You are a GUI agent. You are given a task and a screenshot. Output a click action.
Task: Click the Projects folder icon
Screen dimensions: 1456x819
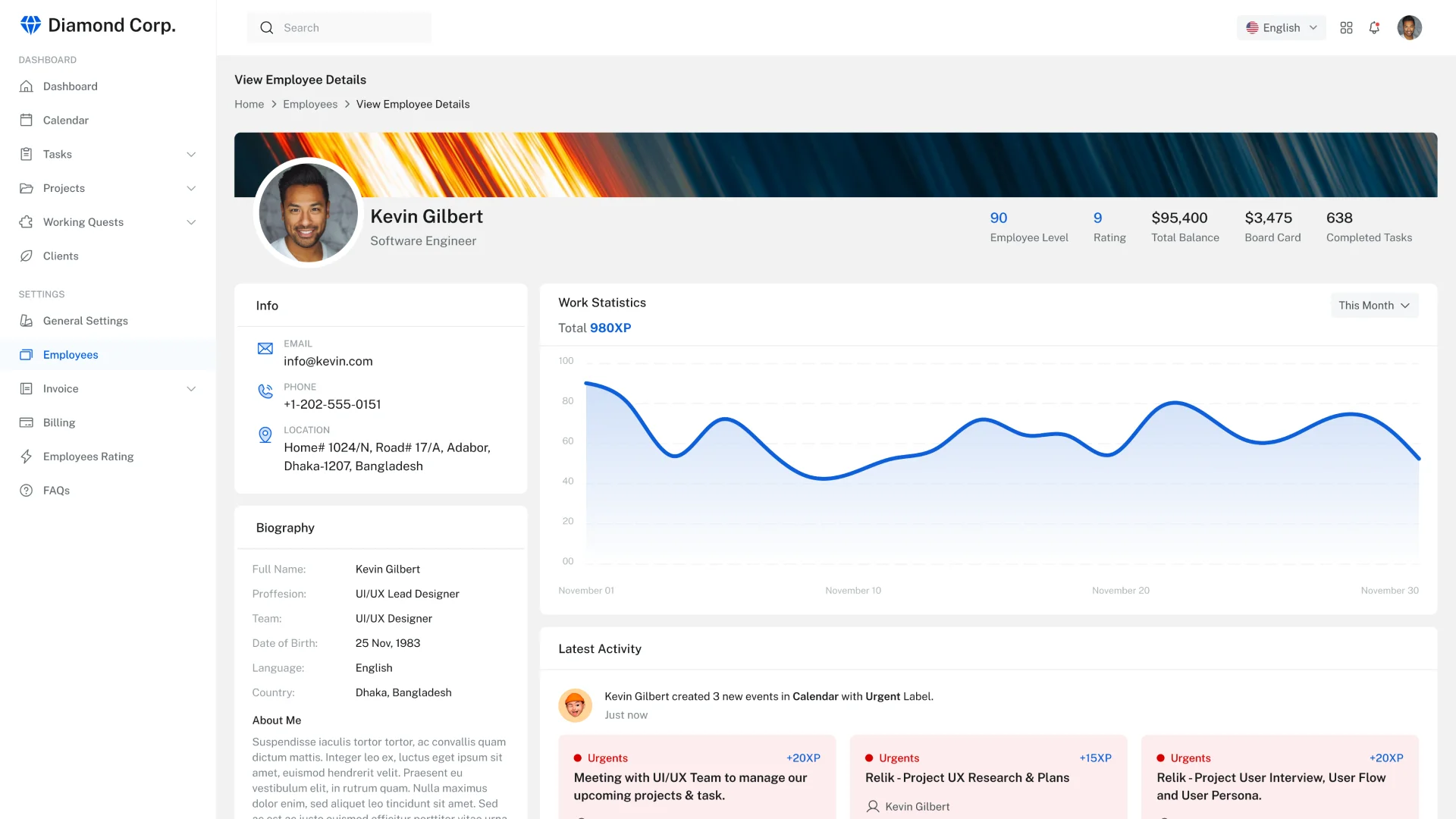point(27,188)
